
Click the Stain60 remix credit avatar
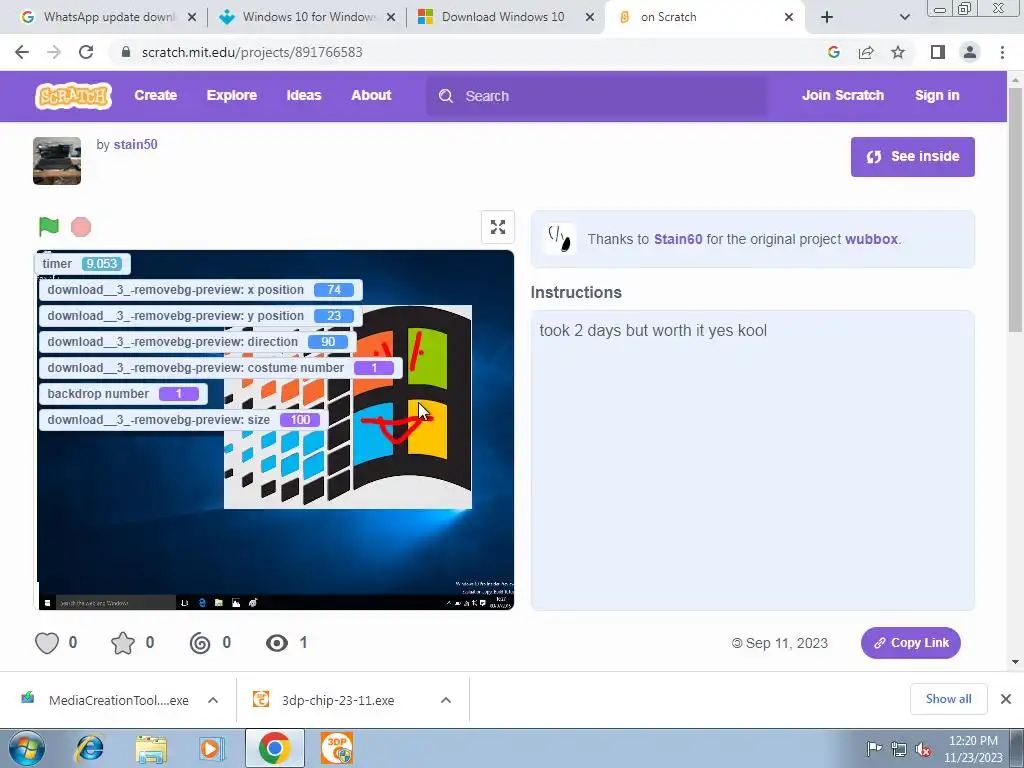coord(560,238)
